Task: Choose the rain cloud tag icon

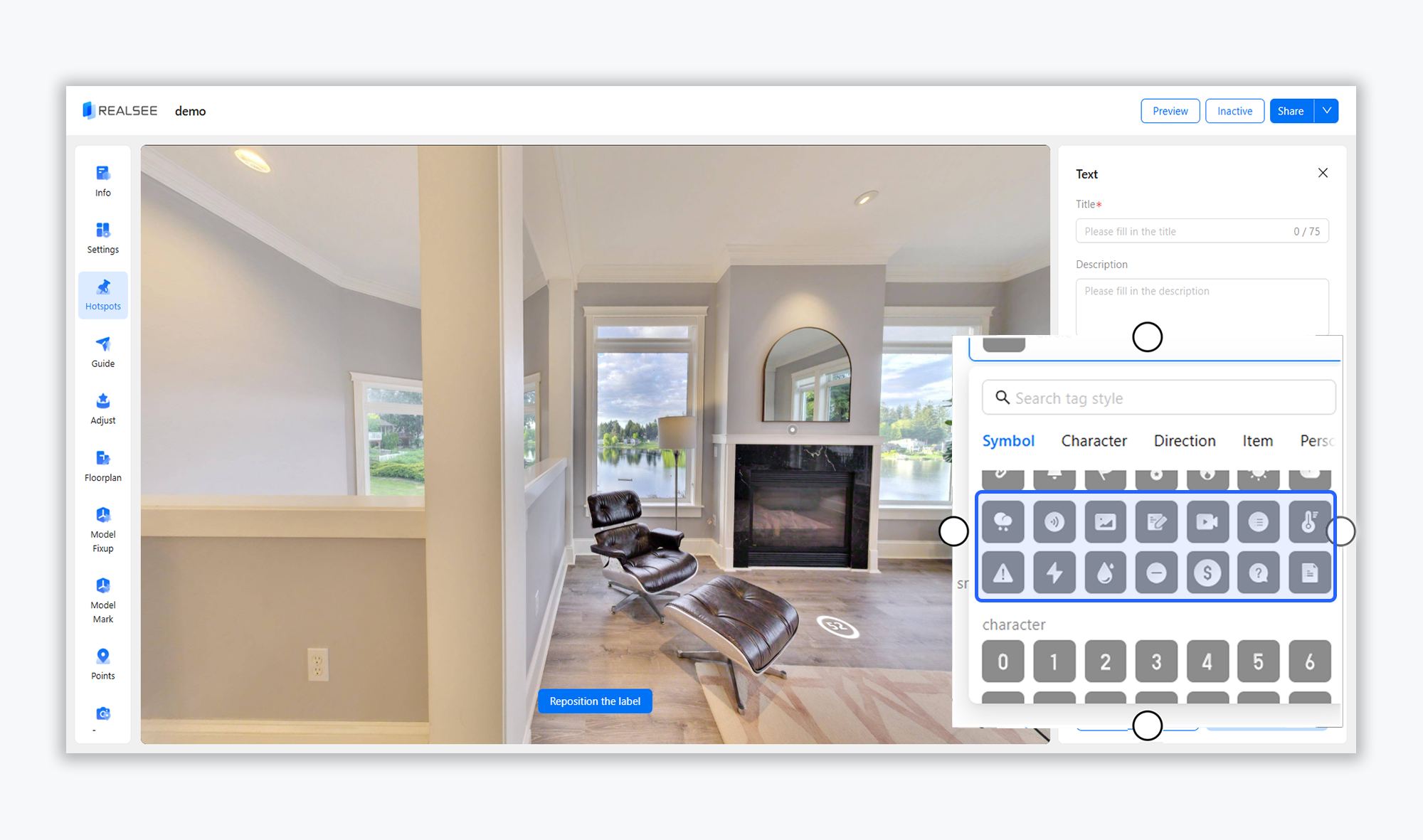Action: point(1003,522)
